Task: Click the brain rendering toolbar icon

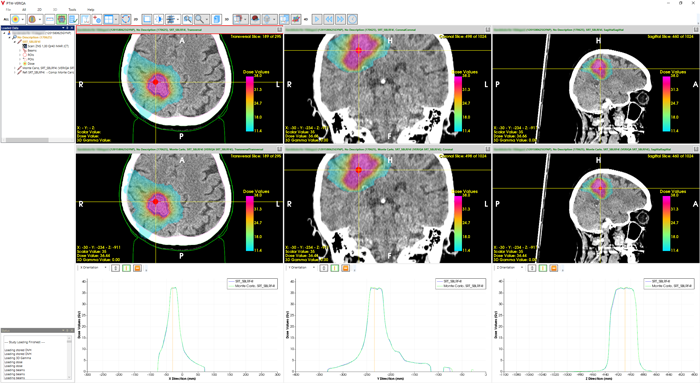Action: point(255,19)
